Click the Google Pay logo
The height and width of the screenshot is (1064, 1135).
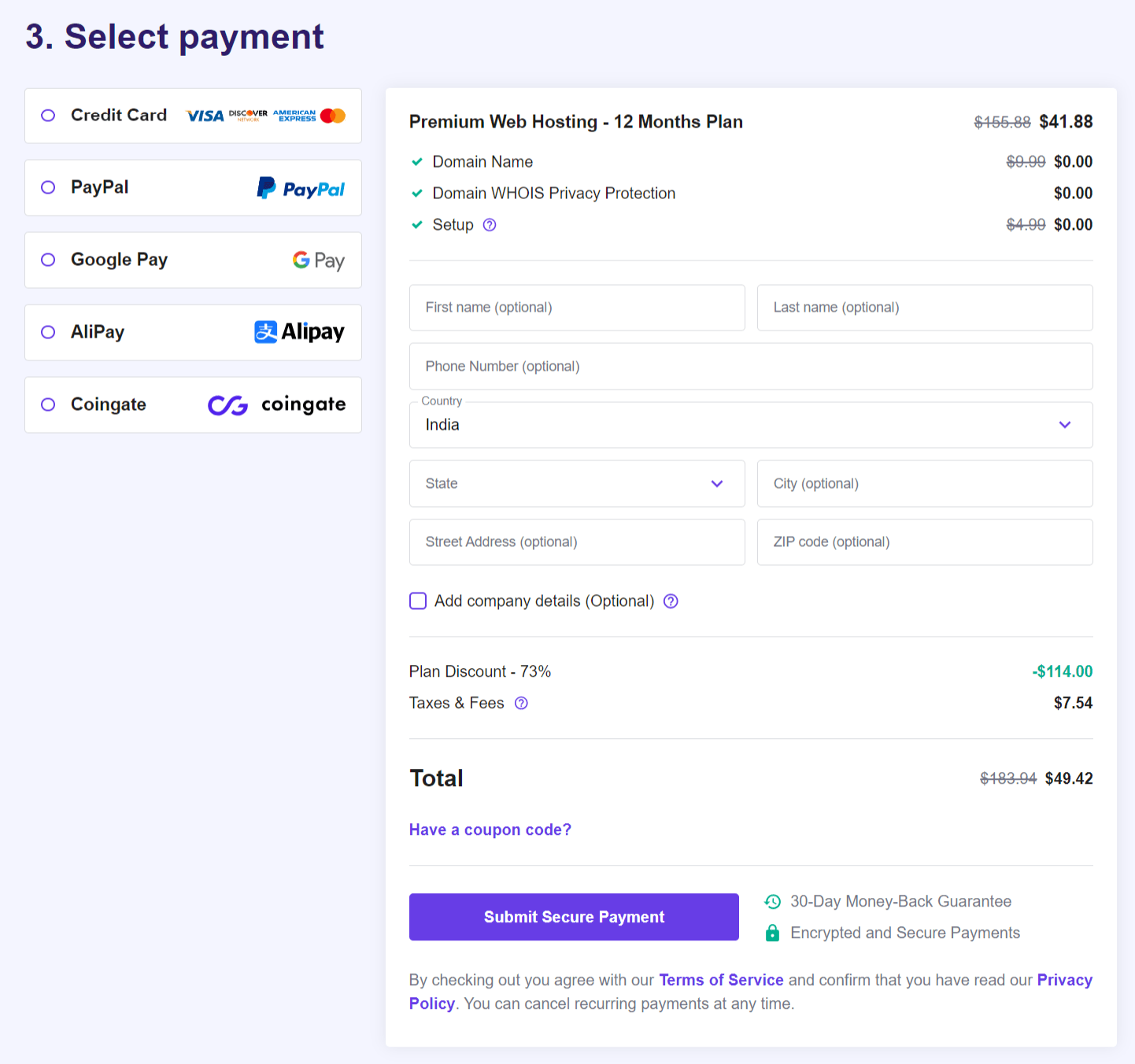(318, 260)
